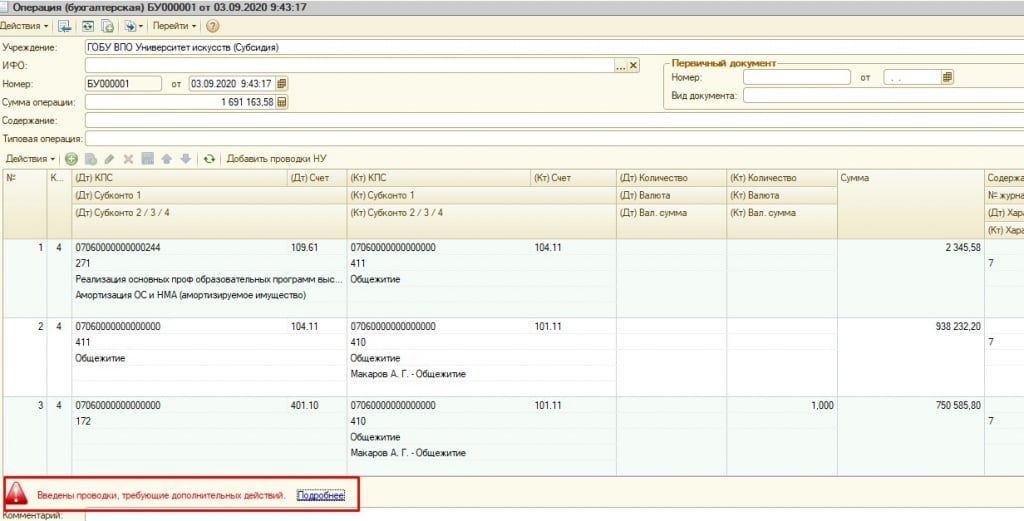Click Добавить проводки НУ button
Viewport: 1024px width, 521px height.
coord(276,159)
